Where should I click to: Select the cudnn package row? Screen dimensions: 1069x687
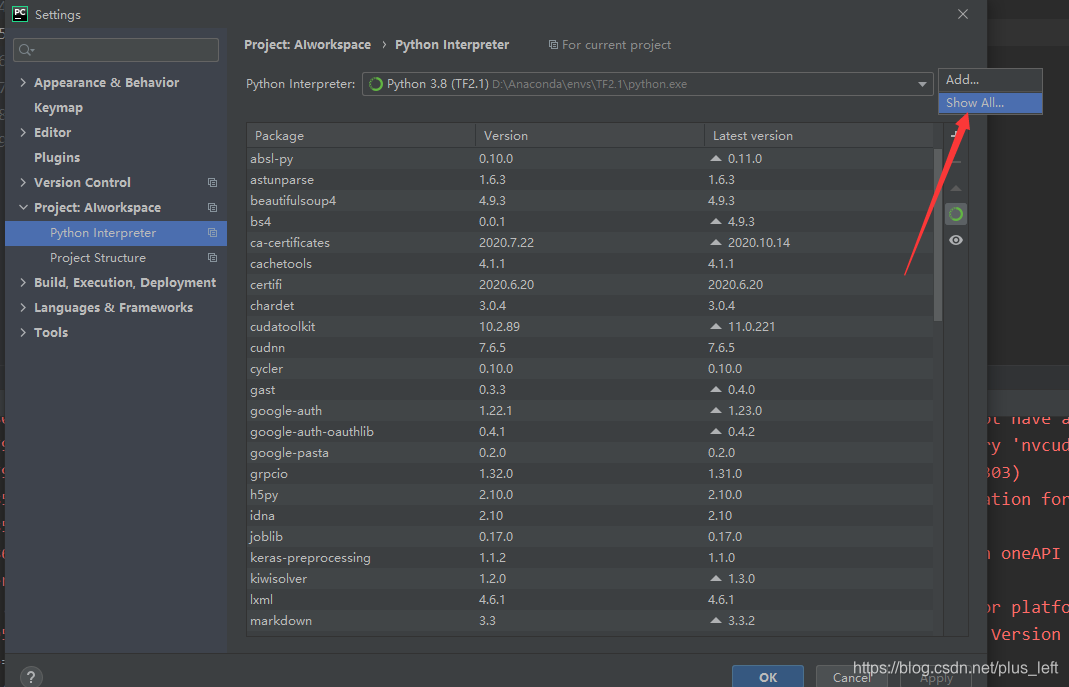590,348
